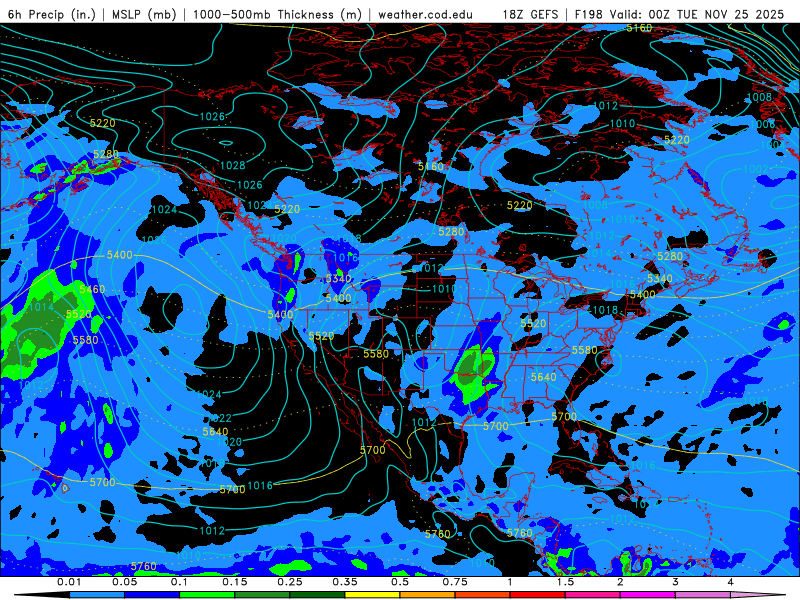Select the red-orange 0.75 legend swatch

point(483,595)
